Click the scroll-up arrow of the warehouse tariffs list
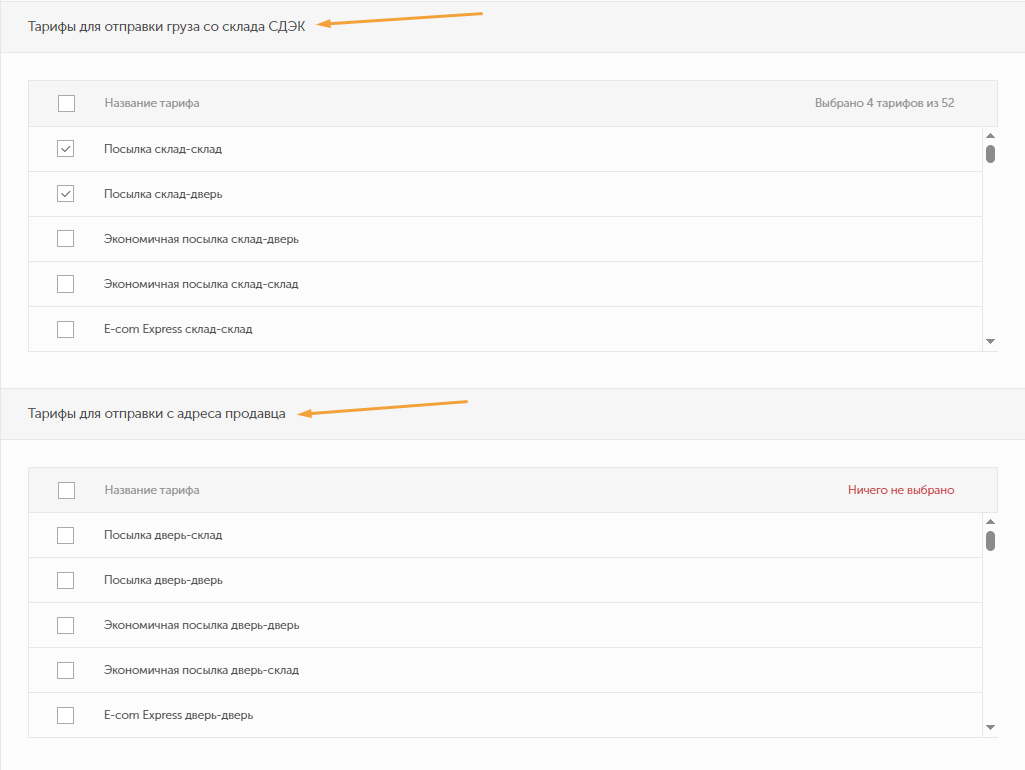 tap(990, 135)
